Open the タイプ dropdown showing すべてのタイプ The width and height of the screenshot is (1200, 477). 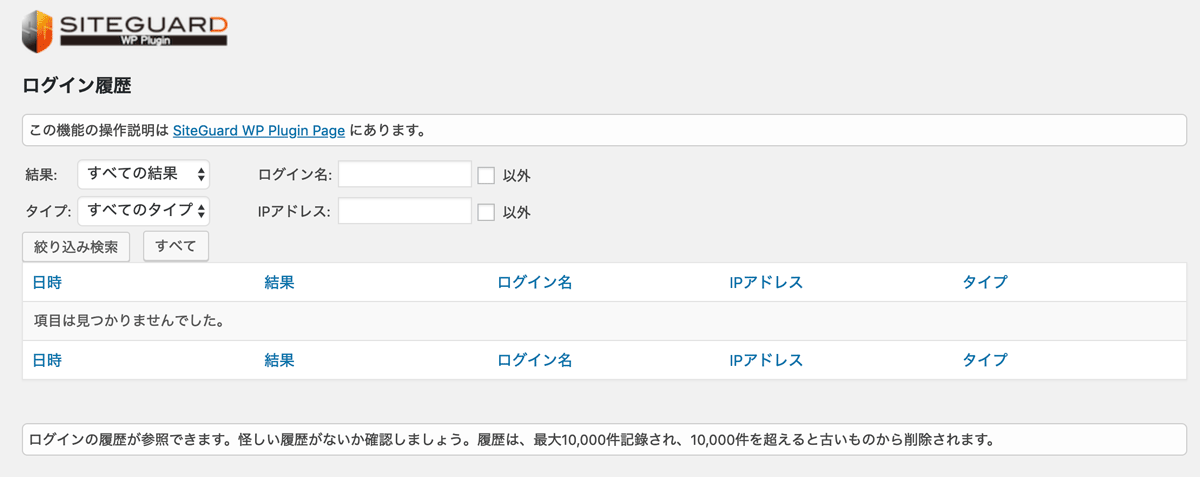pos(144,210)
